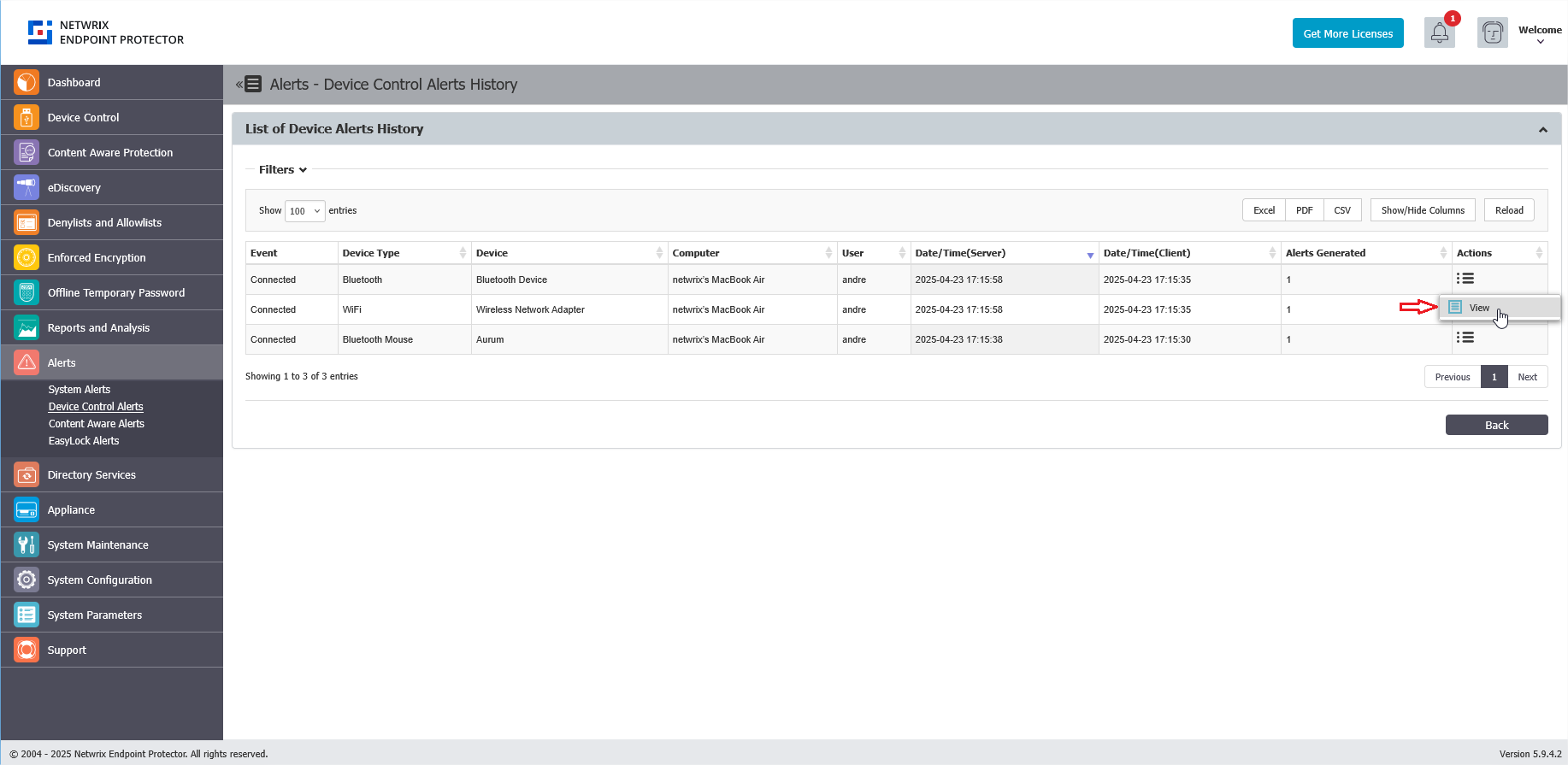The image size is (1568, 765).
Task: Collapse the List of Device Alerts History panel
Action: tap(1543, 130)
